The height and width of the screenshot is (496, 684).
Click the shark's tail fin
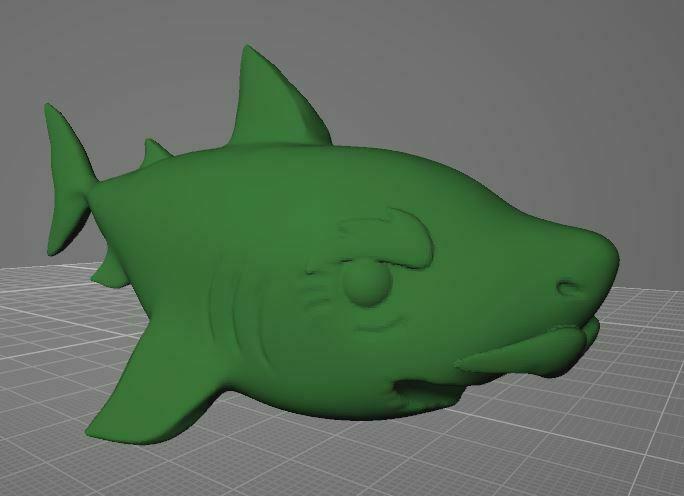[68, 181]
